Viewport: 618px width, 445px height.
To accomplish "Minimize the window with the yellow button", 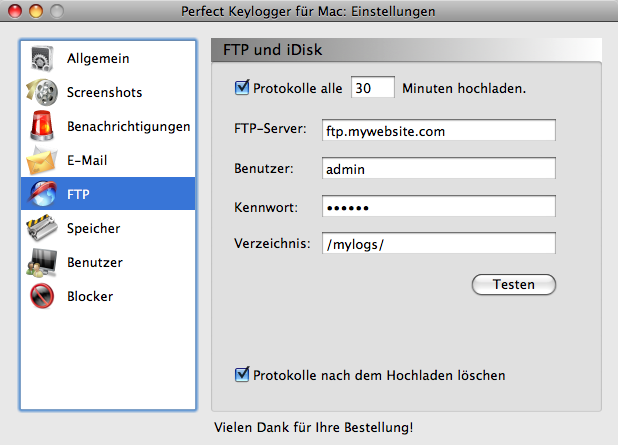I will pyautogui.click(x=36, y=11).
